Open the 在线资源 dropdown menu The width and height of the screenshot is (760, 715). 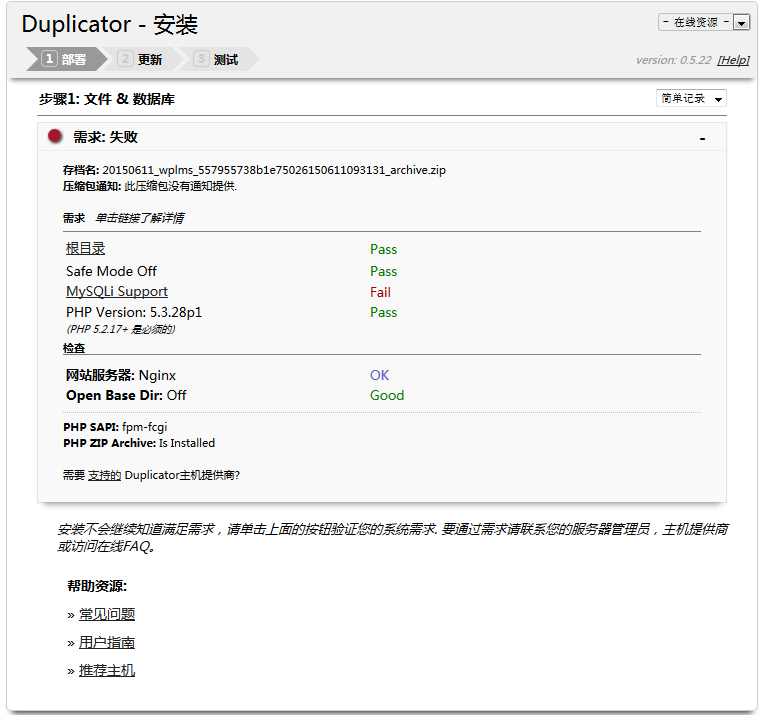[x=694, y=22]
